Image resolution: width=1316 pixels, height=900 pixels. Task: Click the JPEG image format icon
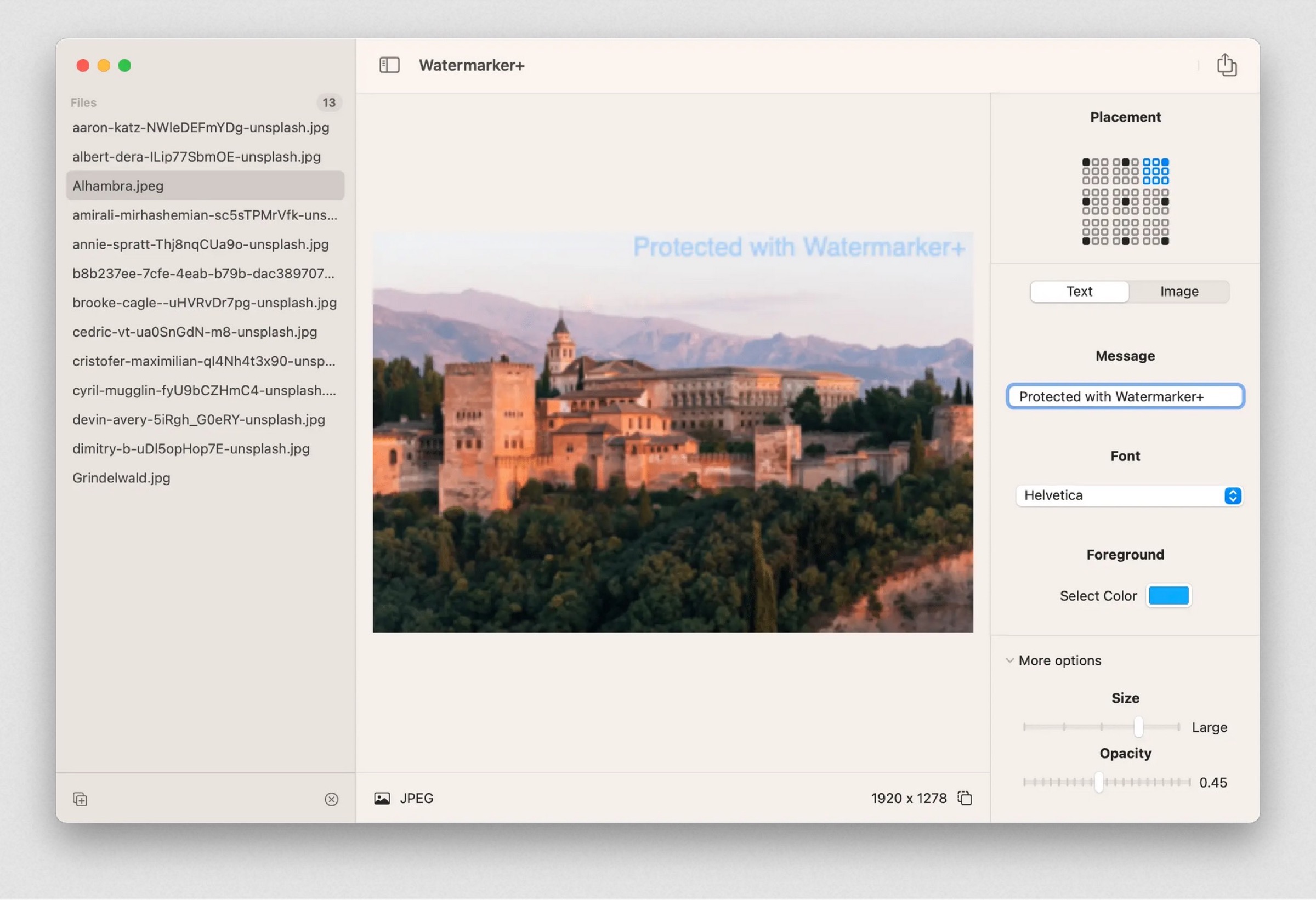[382, 798]
